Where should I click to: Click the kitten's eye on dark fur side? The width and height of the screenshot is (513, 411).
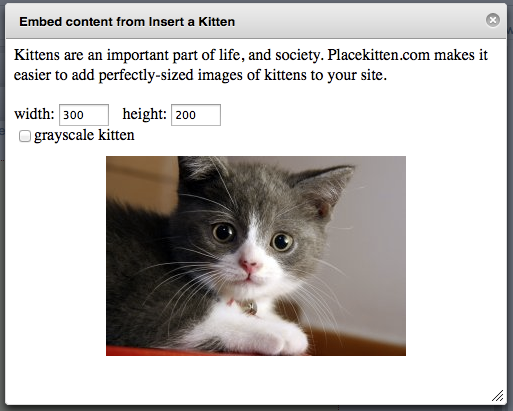(224, 232)
